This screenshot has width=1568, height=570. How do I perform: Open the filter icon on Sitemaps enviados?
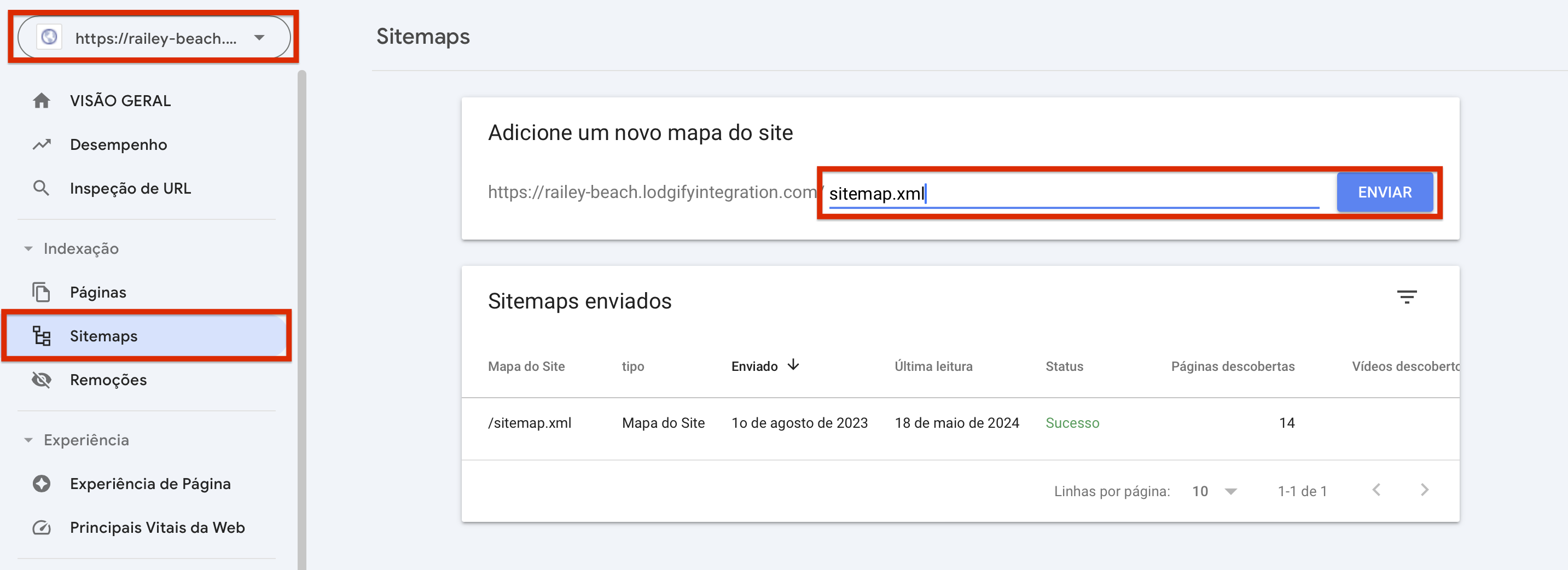click(1408, 297)
